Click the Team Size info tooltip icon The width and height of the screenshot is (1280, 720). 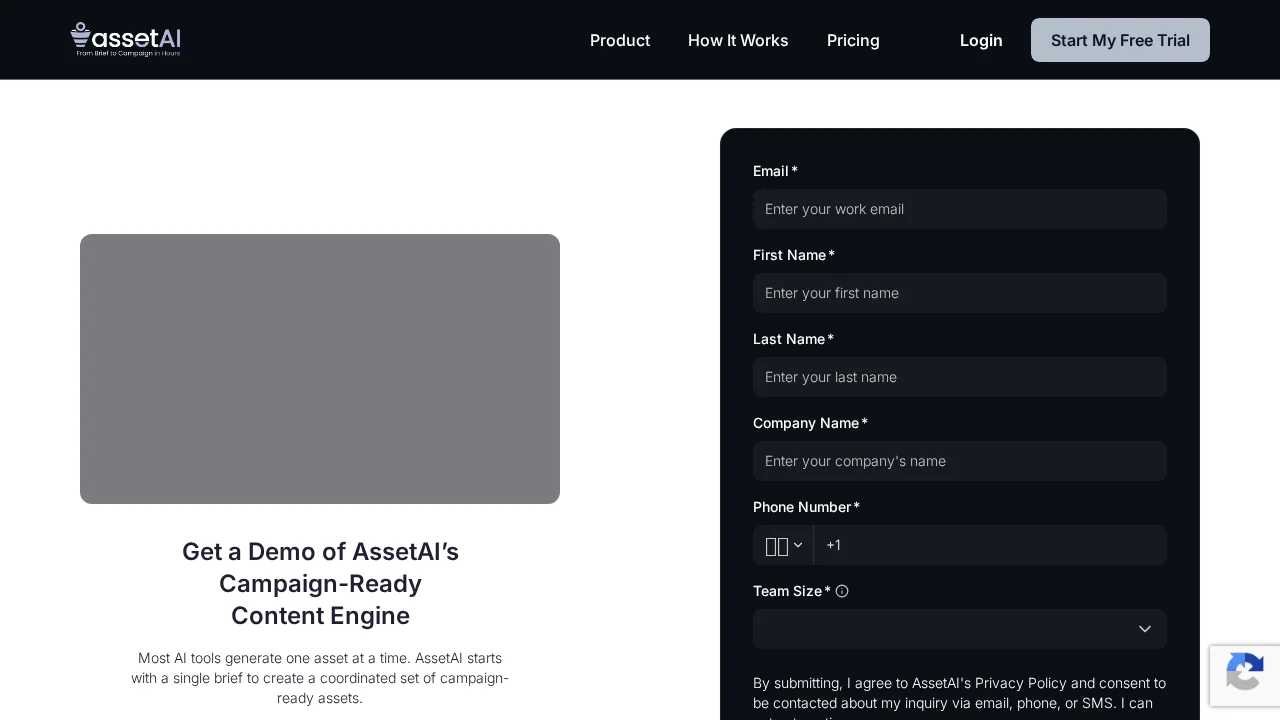pyautogui.click(x=842, y=591)
